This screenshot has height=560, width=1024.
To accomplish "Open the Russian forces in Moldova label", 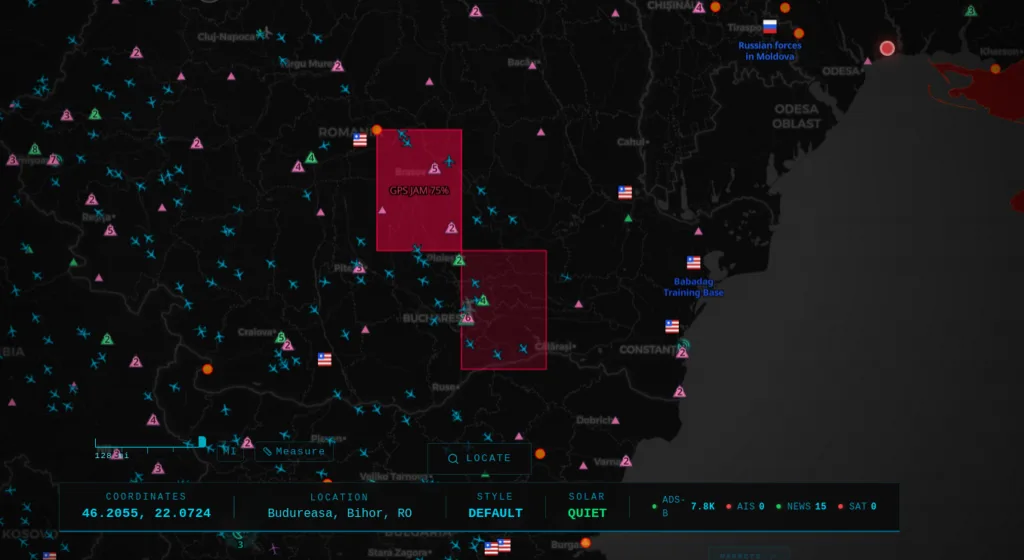I will pos(770,51).
